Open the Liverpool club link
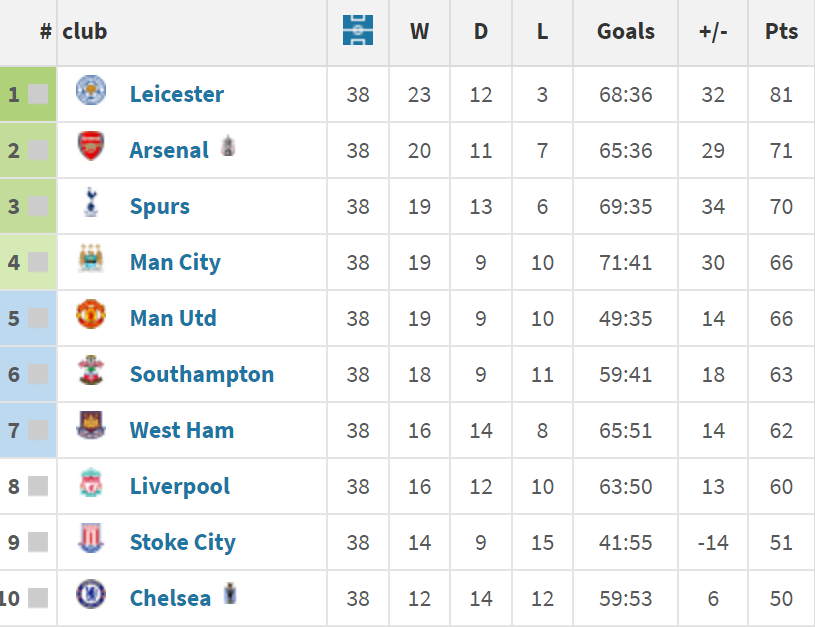This screenshot has height=627, width=815. pos(179,487)
